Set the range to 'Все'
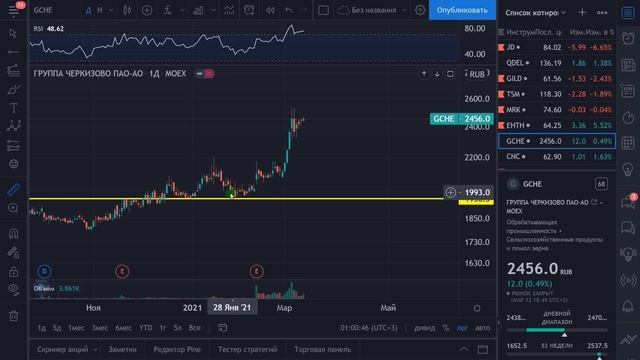The image size is (640, 360). (195, 328)
